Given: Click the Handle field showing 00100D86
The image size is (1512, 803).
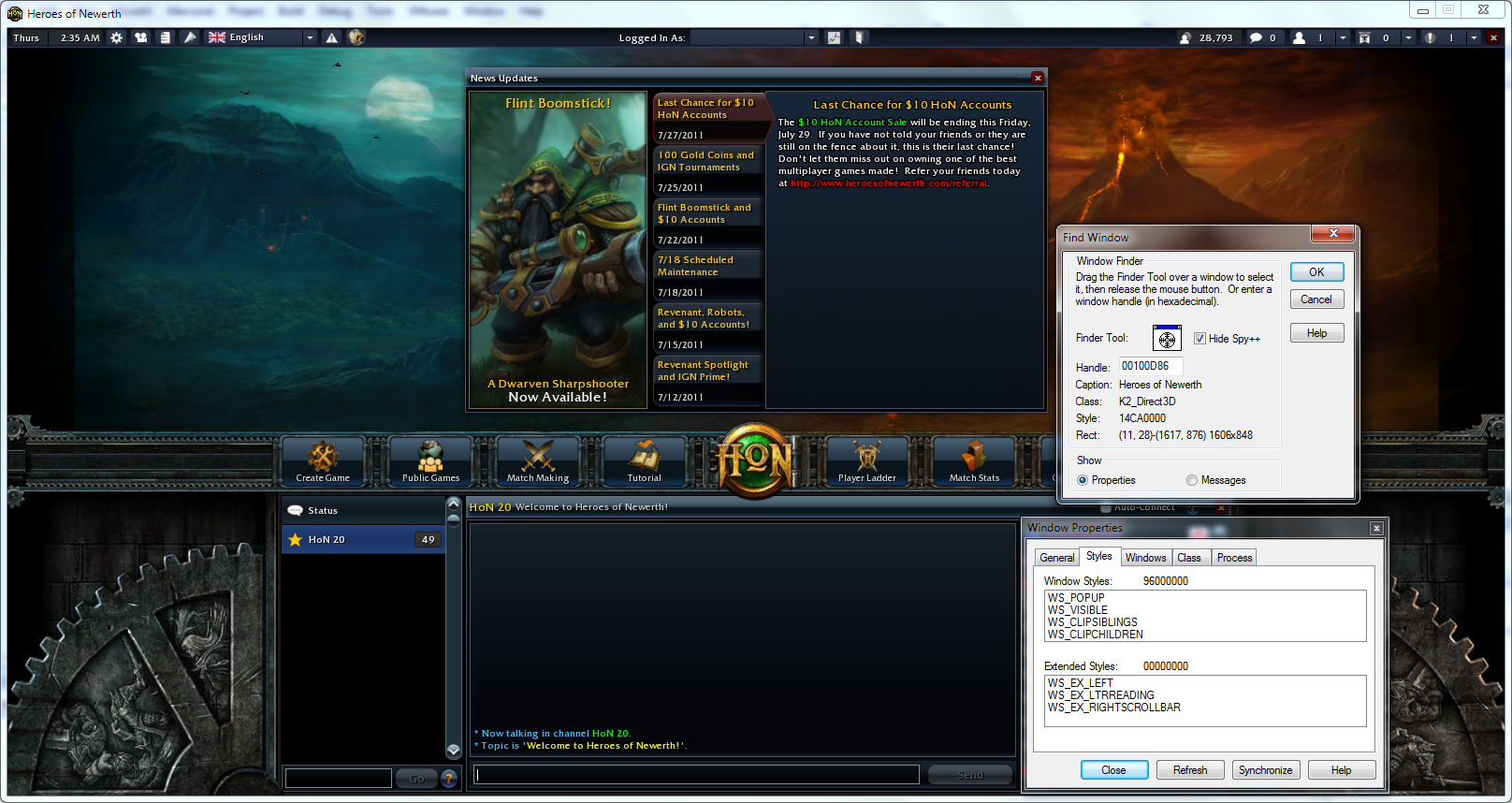Looking at the screenshot, I should 1151,366.
